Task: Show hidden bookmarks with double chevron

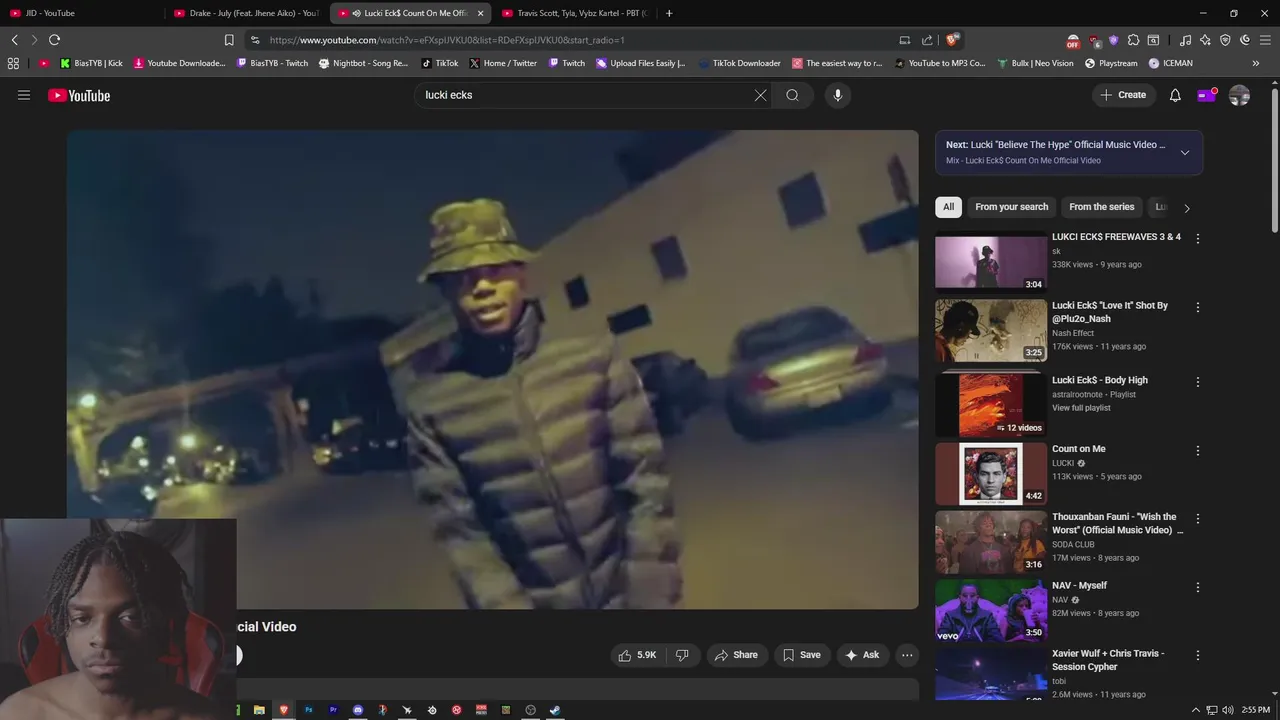Action: click(1256, 63)
